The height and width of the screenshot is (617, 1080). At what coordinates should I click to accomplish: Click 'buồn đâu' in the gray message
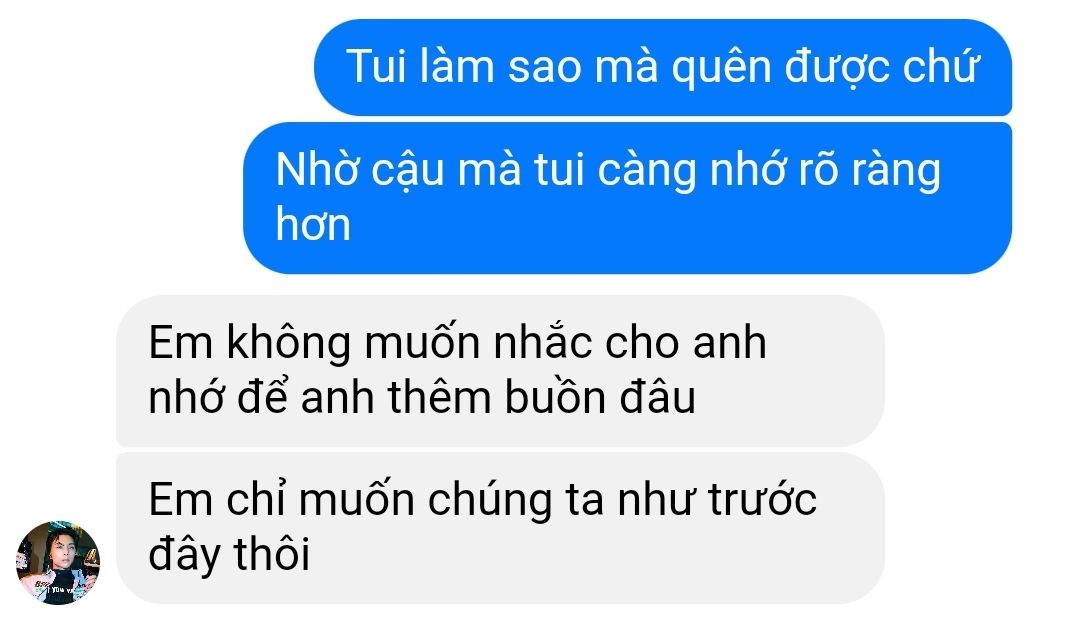coord(600,397)
